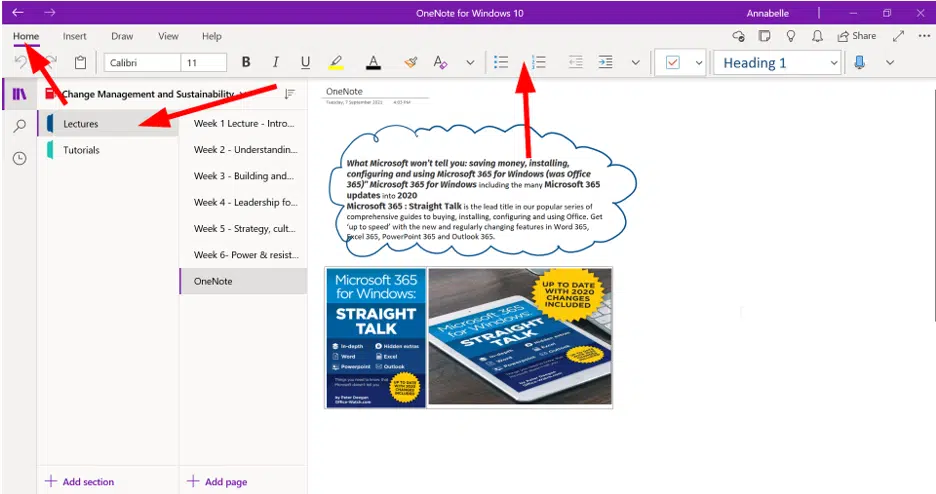The height and width of the screenshot is (494, 936).
Task: Click the OneNote page title
Action: [344, 91]
